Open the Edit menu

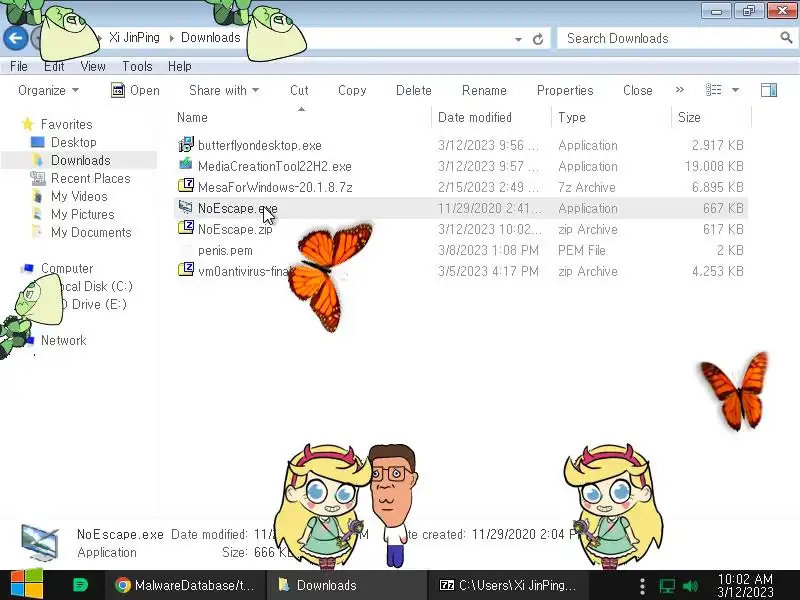point(54,66)
